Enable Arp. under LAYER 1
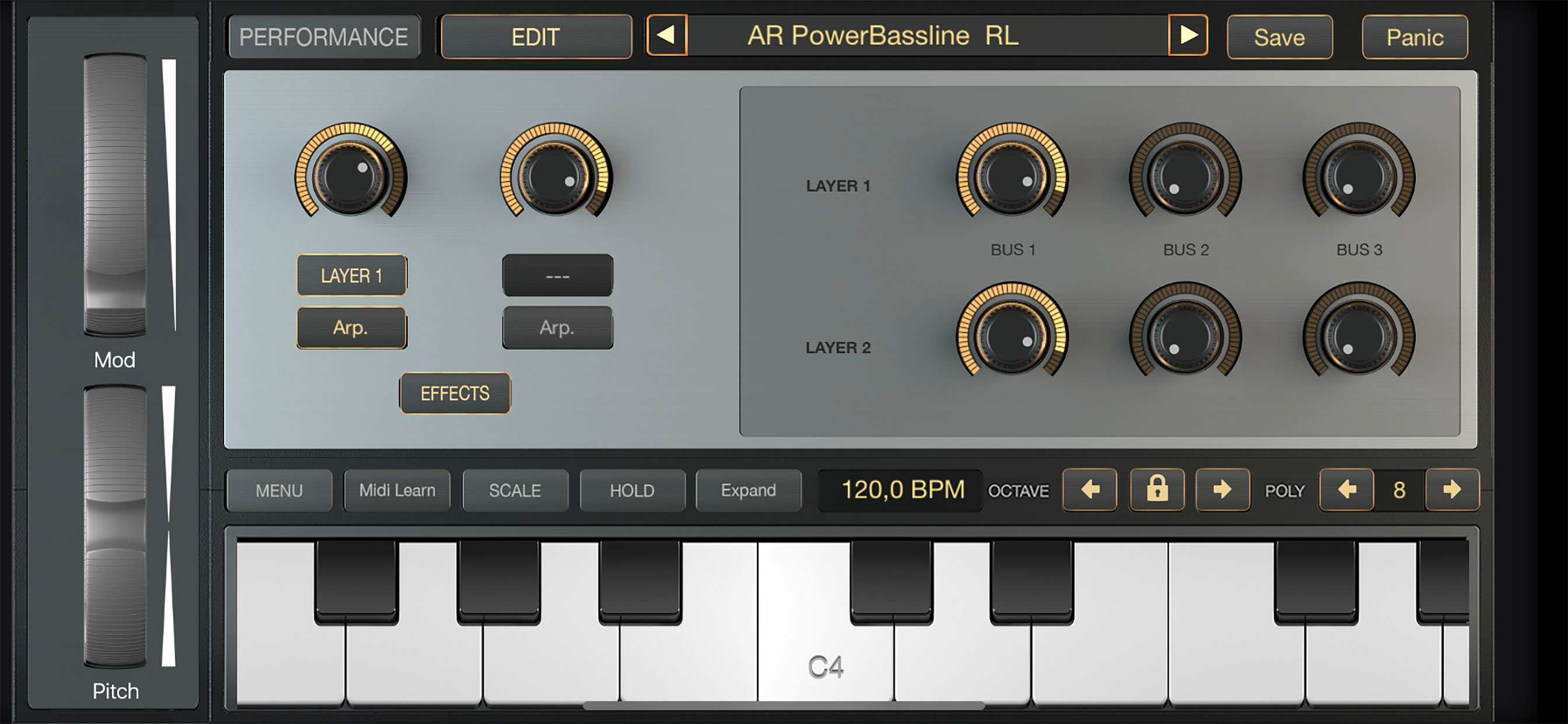 (x=351, y=328)
